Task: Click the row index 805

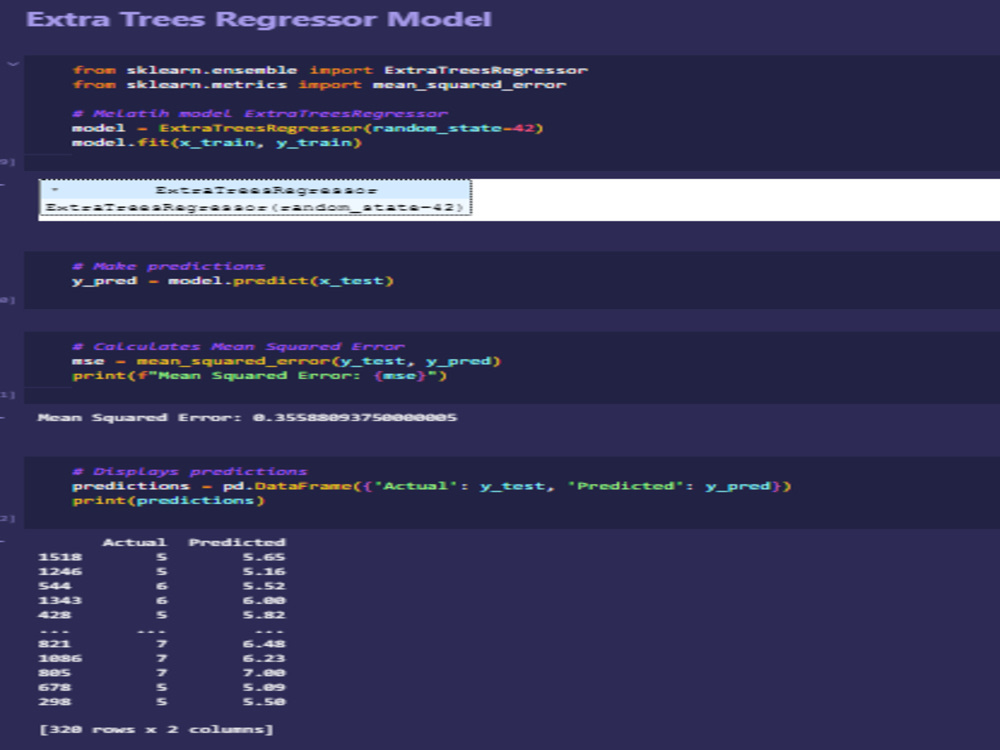Action: (x=55, y=673)
